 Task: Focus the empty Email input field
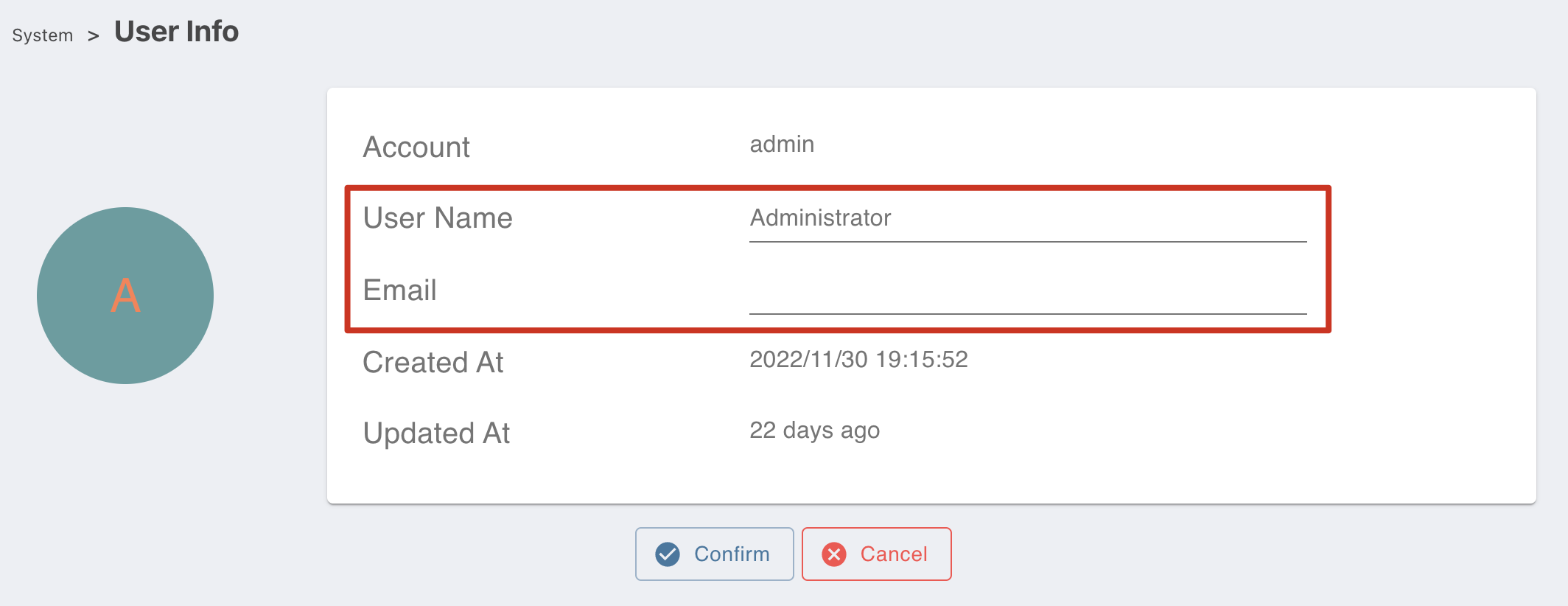(x=1028, y=292)
